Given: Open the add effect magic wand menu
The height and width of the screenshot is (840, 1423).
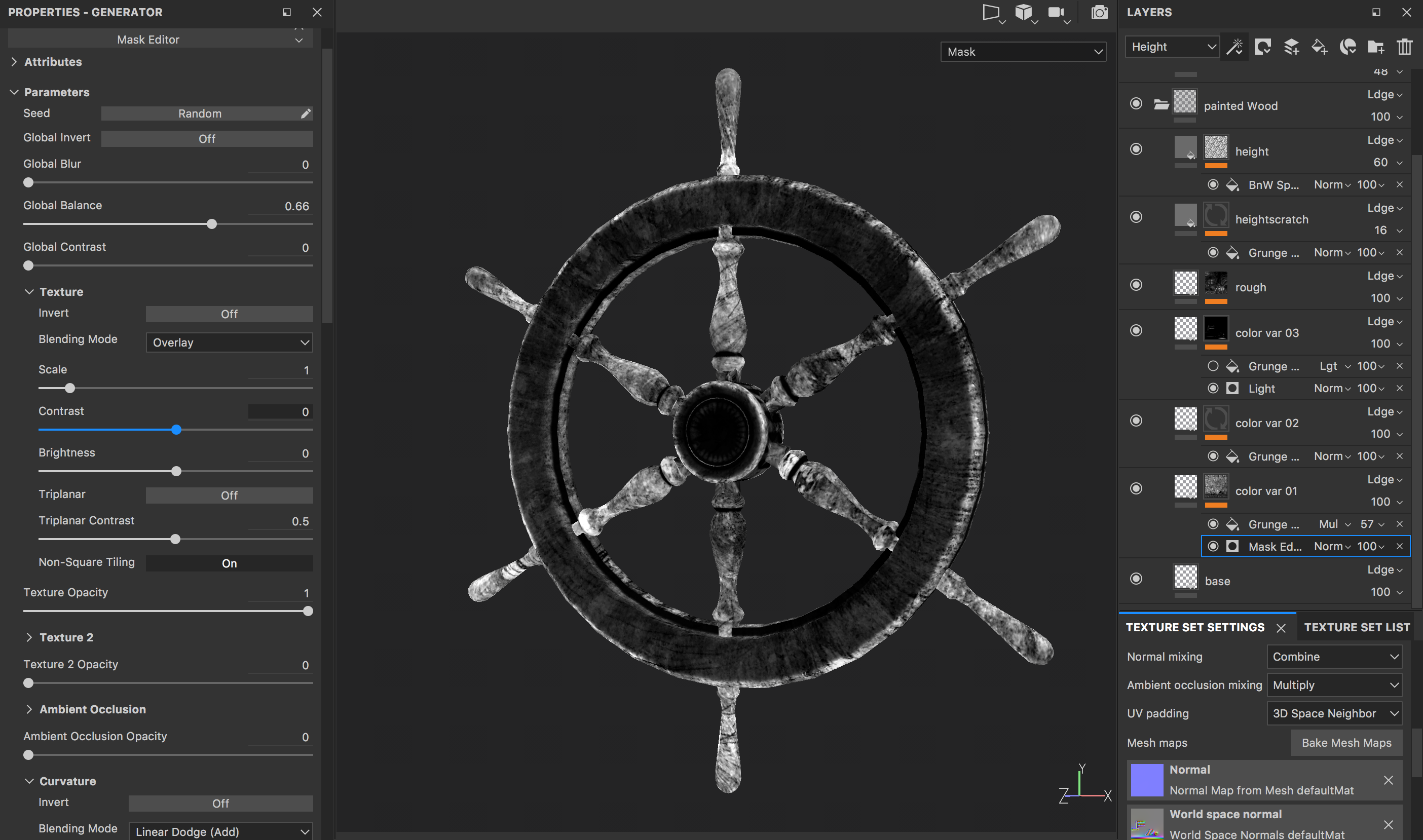Looking at the screenshot, I should (1234, 47).
